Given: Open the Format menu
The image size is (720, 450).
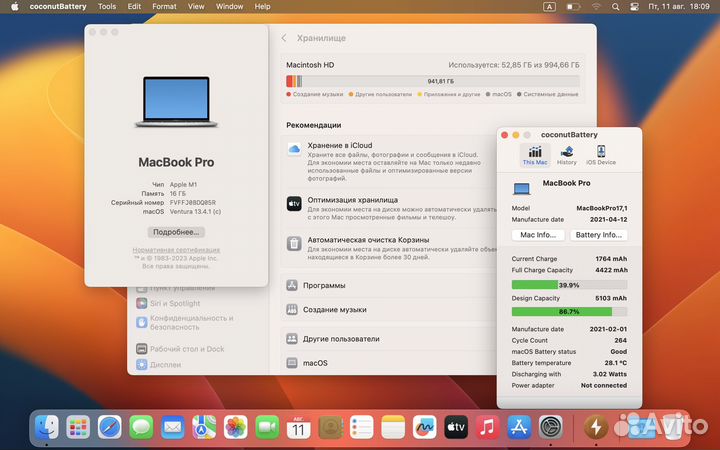Looking at the screenshot, I should click(x=164, y=6).
